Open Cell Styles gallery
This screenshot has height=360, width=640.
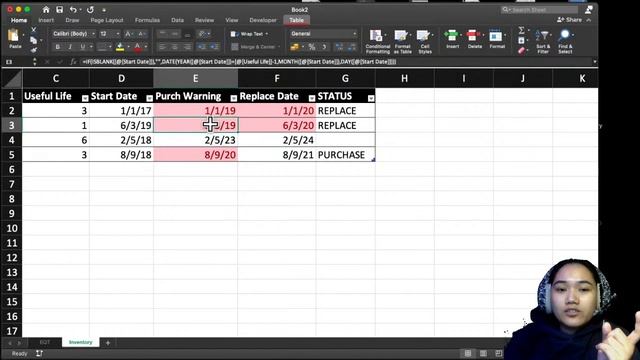[425, 41]
